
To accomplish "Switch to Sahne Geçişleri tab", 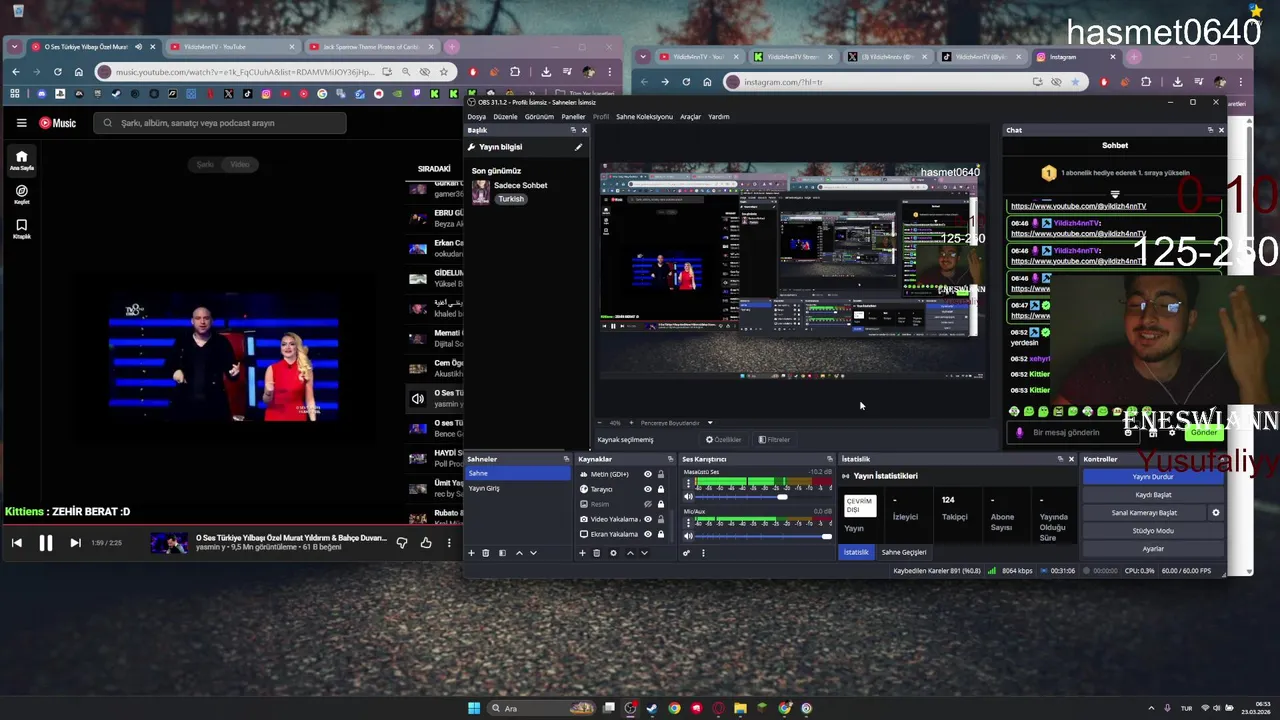I will point(904,552).
